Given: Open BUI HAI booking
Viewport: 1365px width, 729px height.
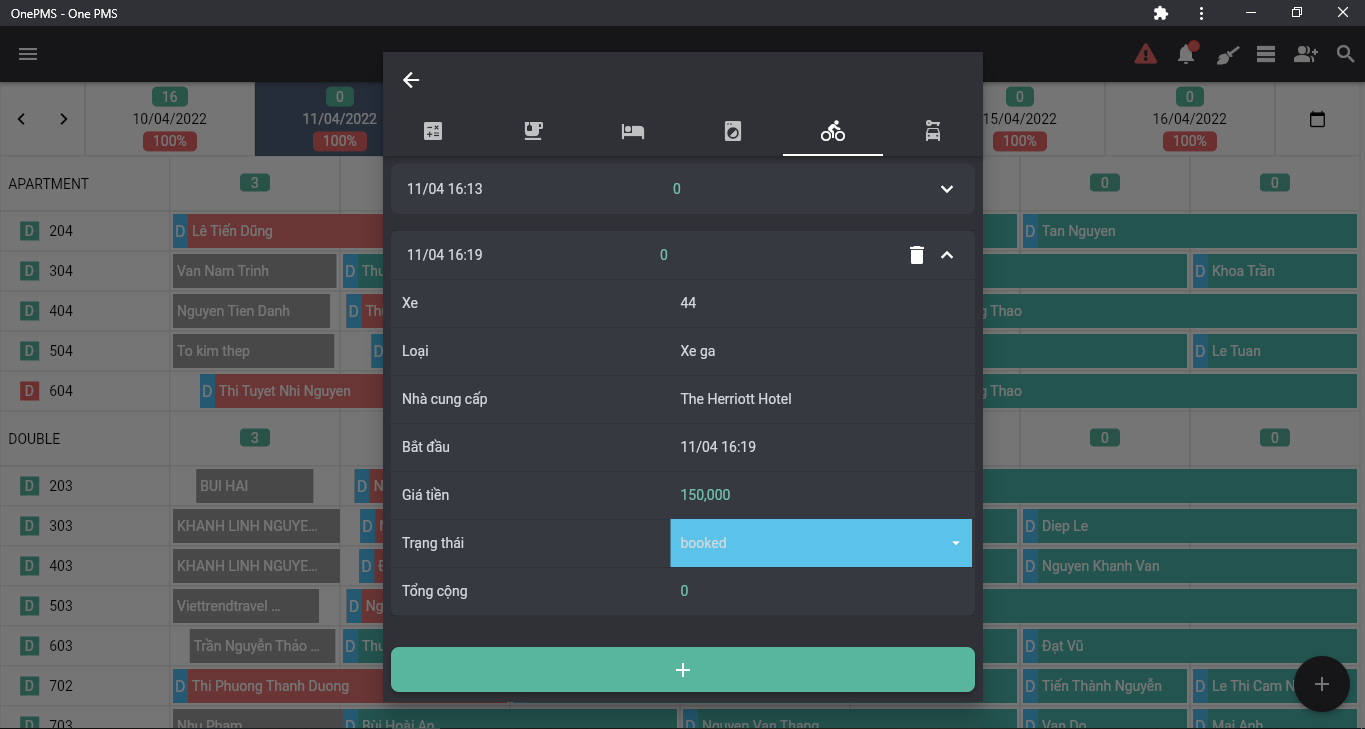Looking at the screenshot, I should (255, 486).
